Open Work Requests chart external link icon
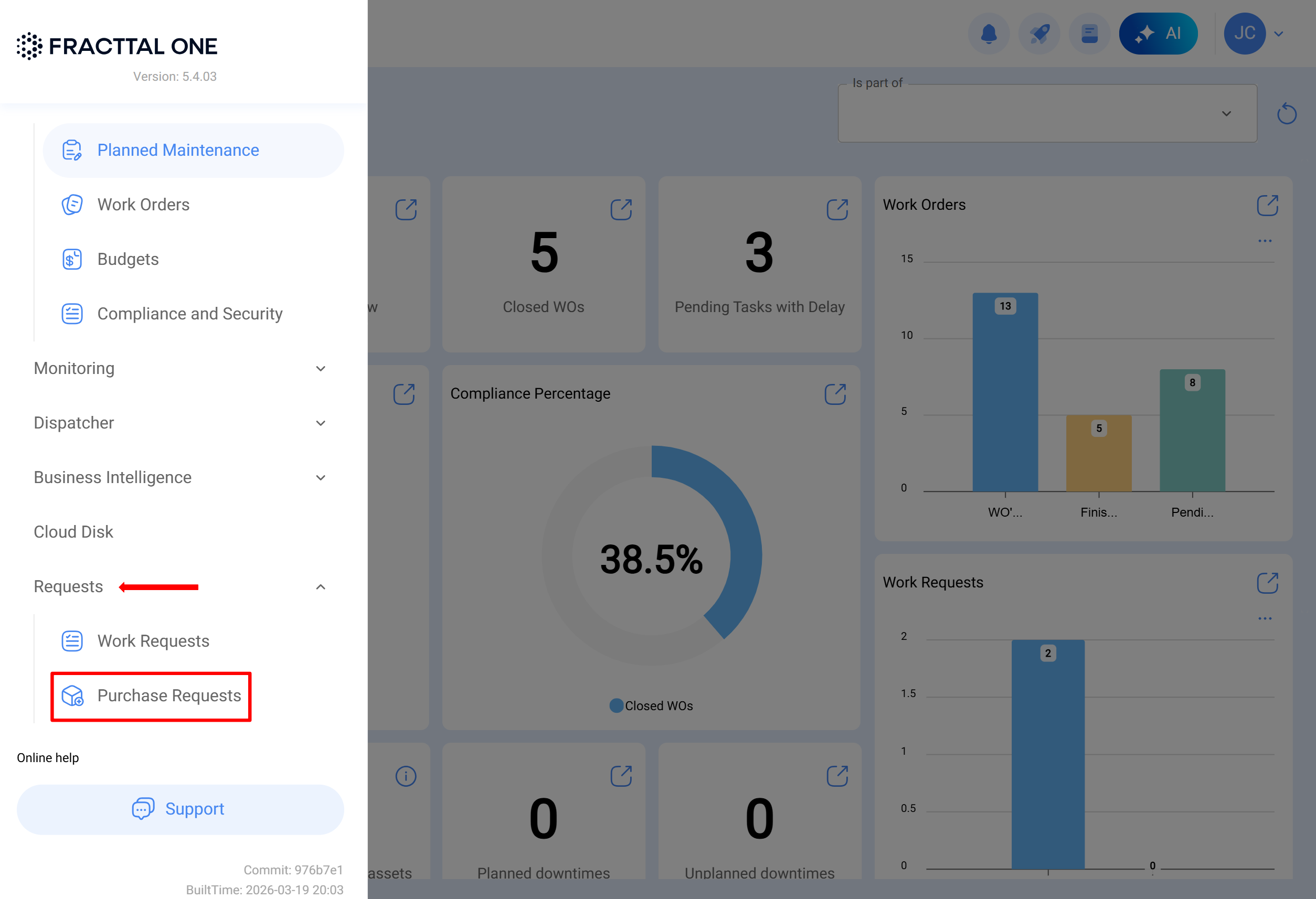 coord(1267,583)
